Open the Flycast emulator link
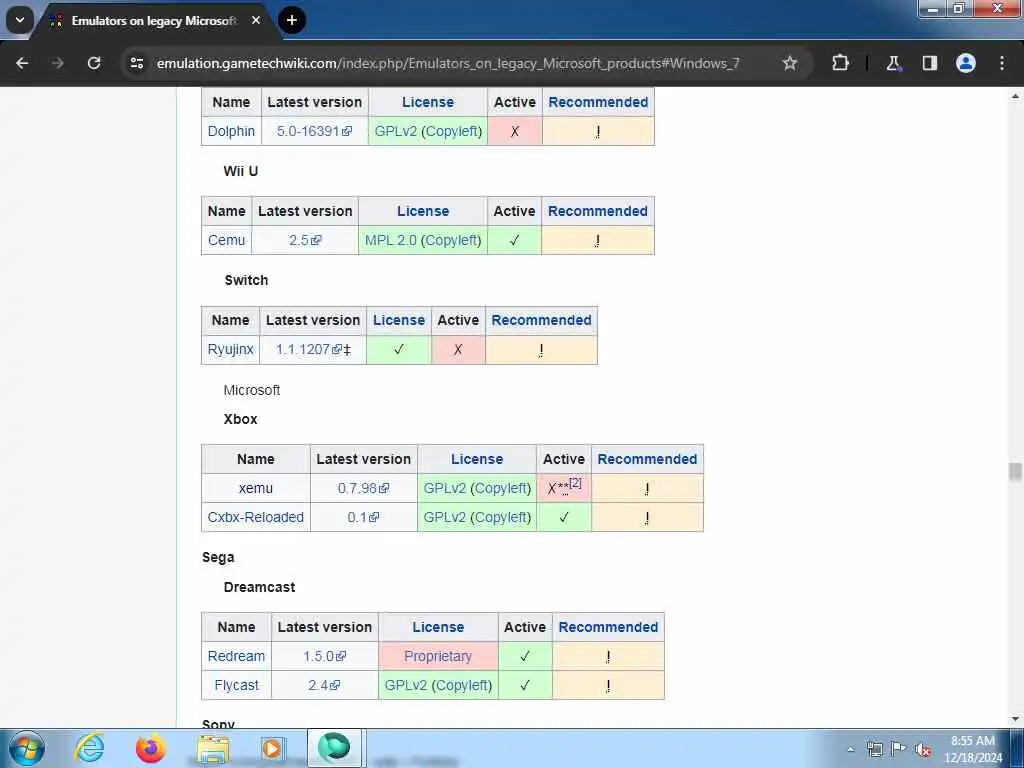This screenshot has height=768, width=1024. (236, 685)
